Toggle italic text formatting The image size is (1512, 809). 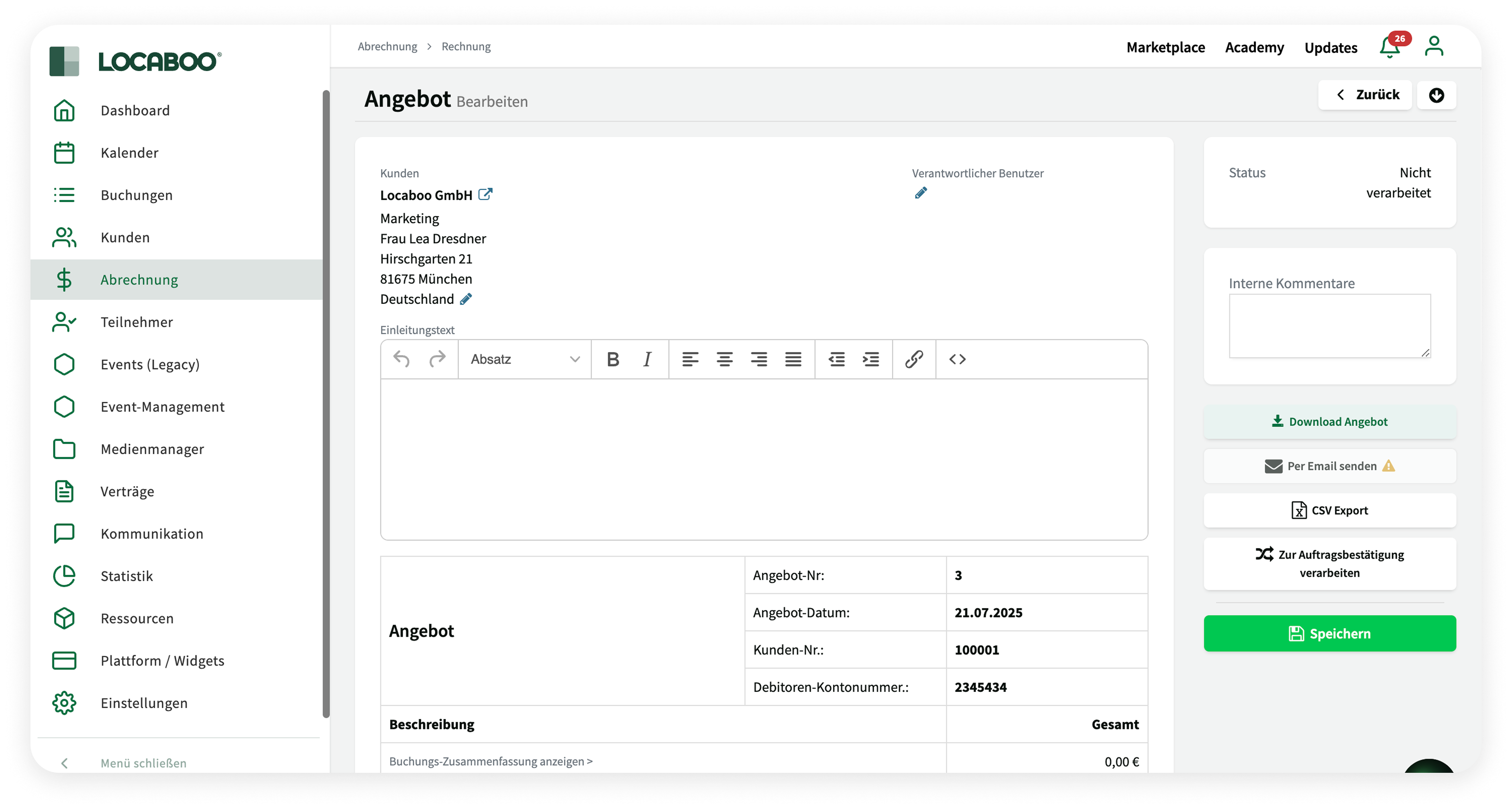tap(647, 360)
